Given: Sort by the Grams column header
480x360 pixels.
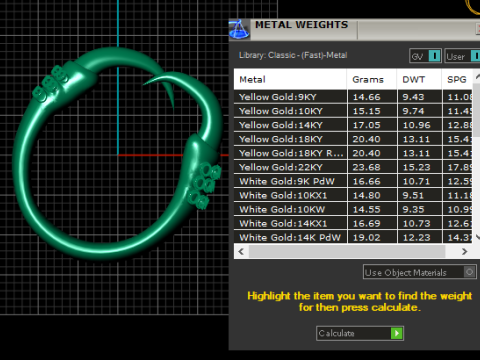Looking at the screenshot, I should click(x=372, y=79).
